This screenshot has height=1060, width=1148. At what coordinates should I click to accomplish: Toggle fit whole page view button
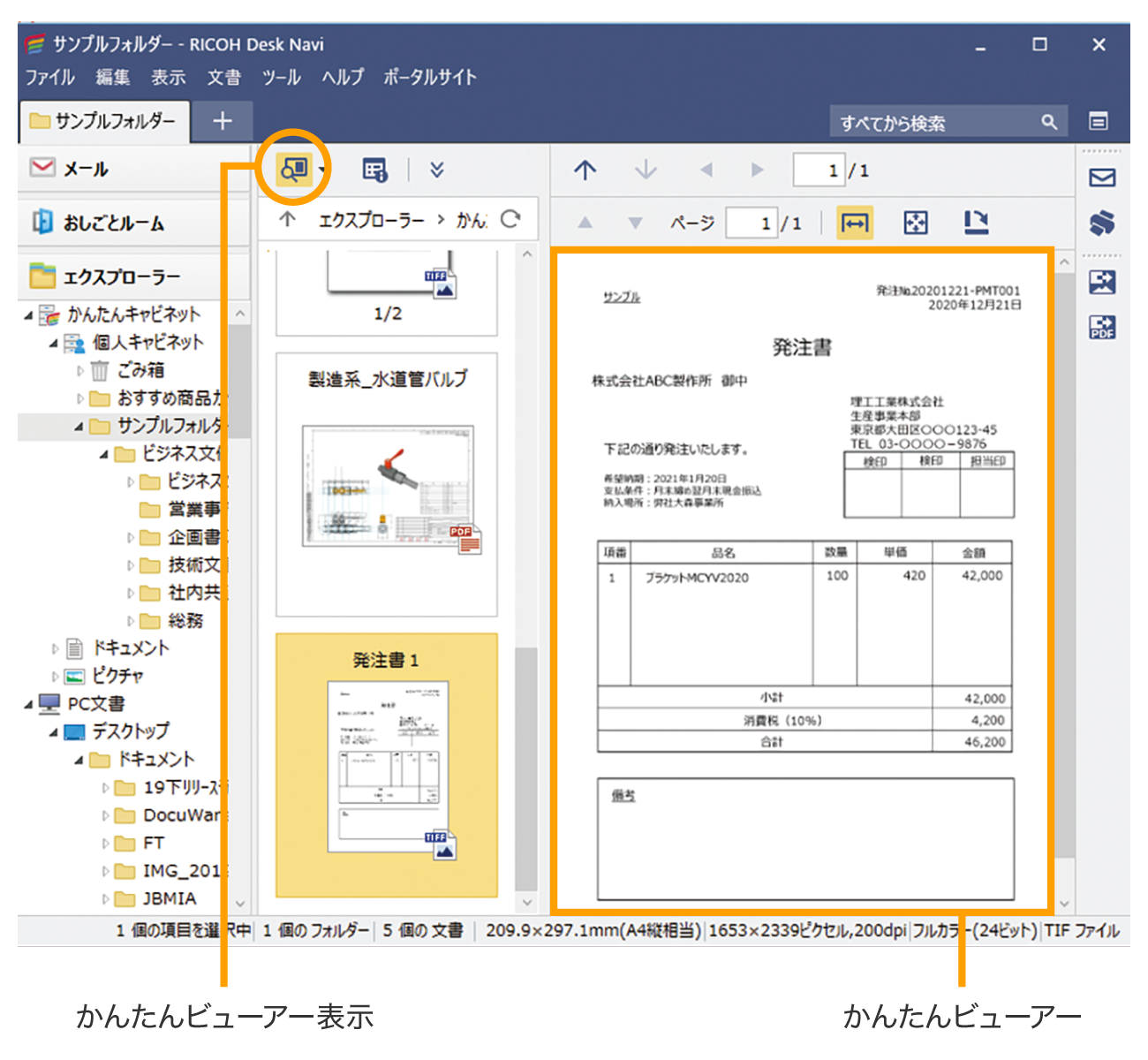point(916,223)
